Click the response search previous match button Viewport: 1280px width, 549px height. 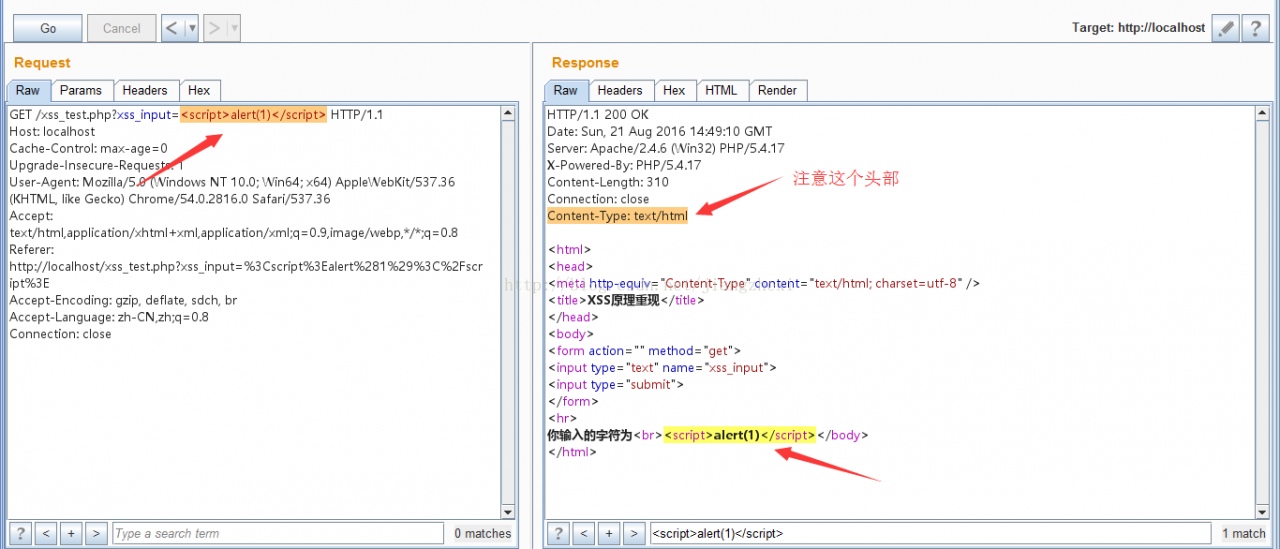[x=584, y=533]
